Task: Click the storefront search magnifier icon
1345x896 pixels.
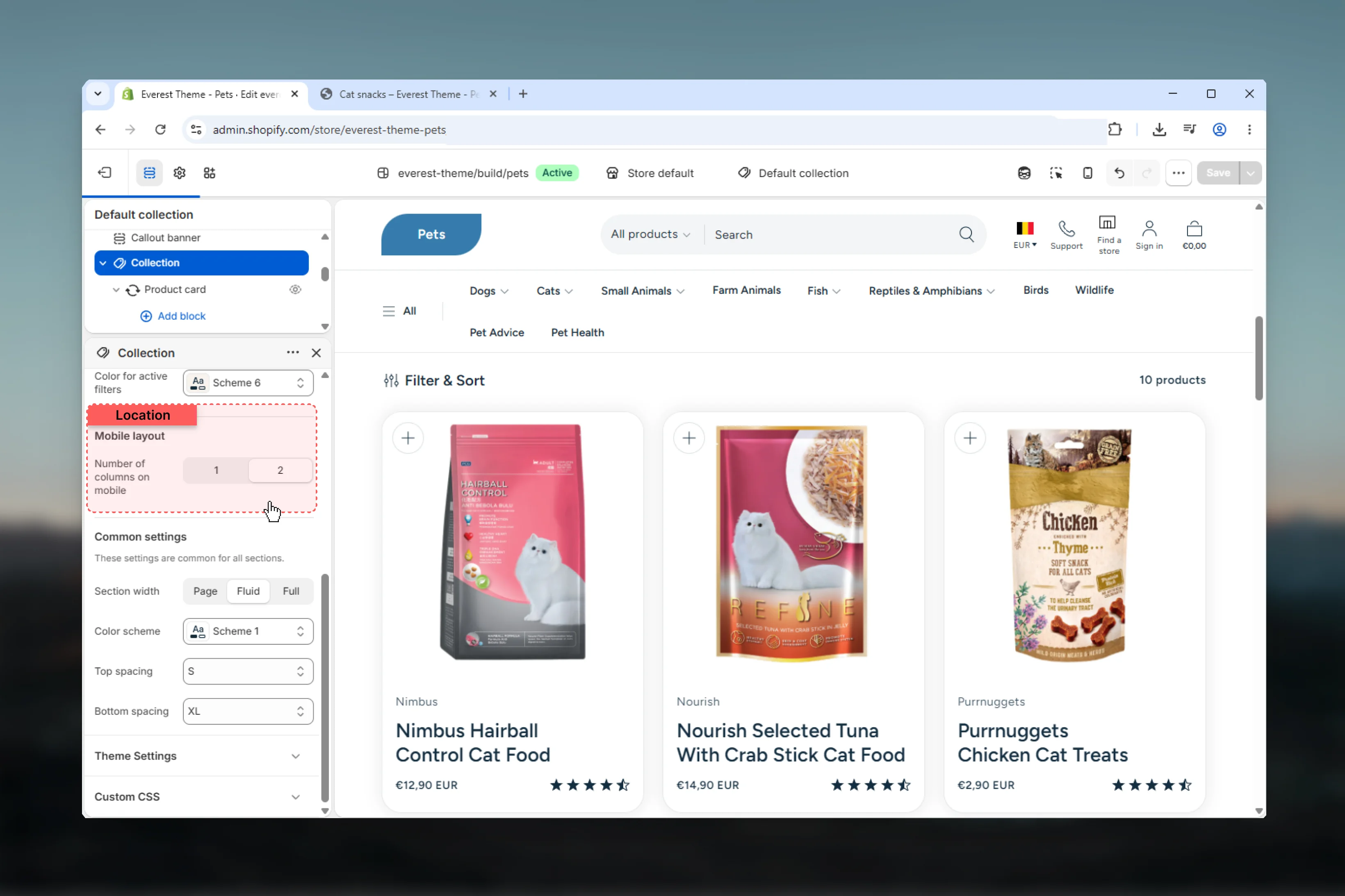Action: tap(967, 234)
